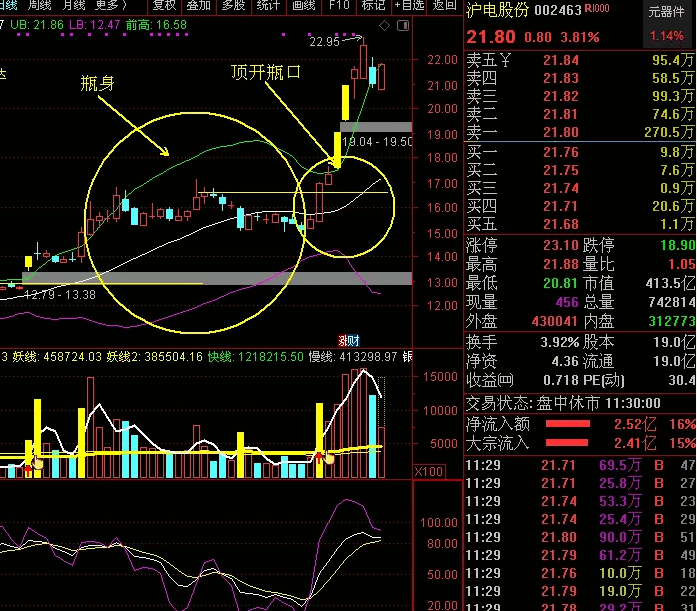Click 卖三 ask price 21.82
This screenshot has width=697, height=611.
point(561,96)
